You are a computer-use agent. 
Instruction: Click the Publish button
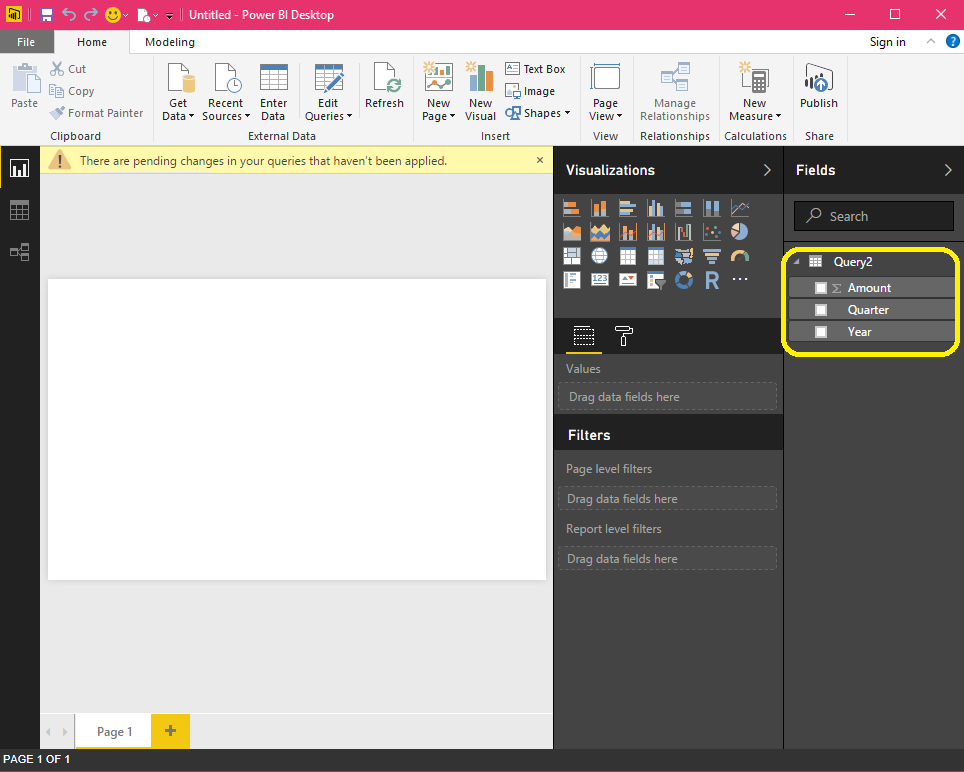pos(818,92)
